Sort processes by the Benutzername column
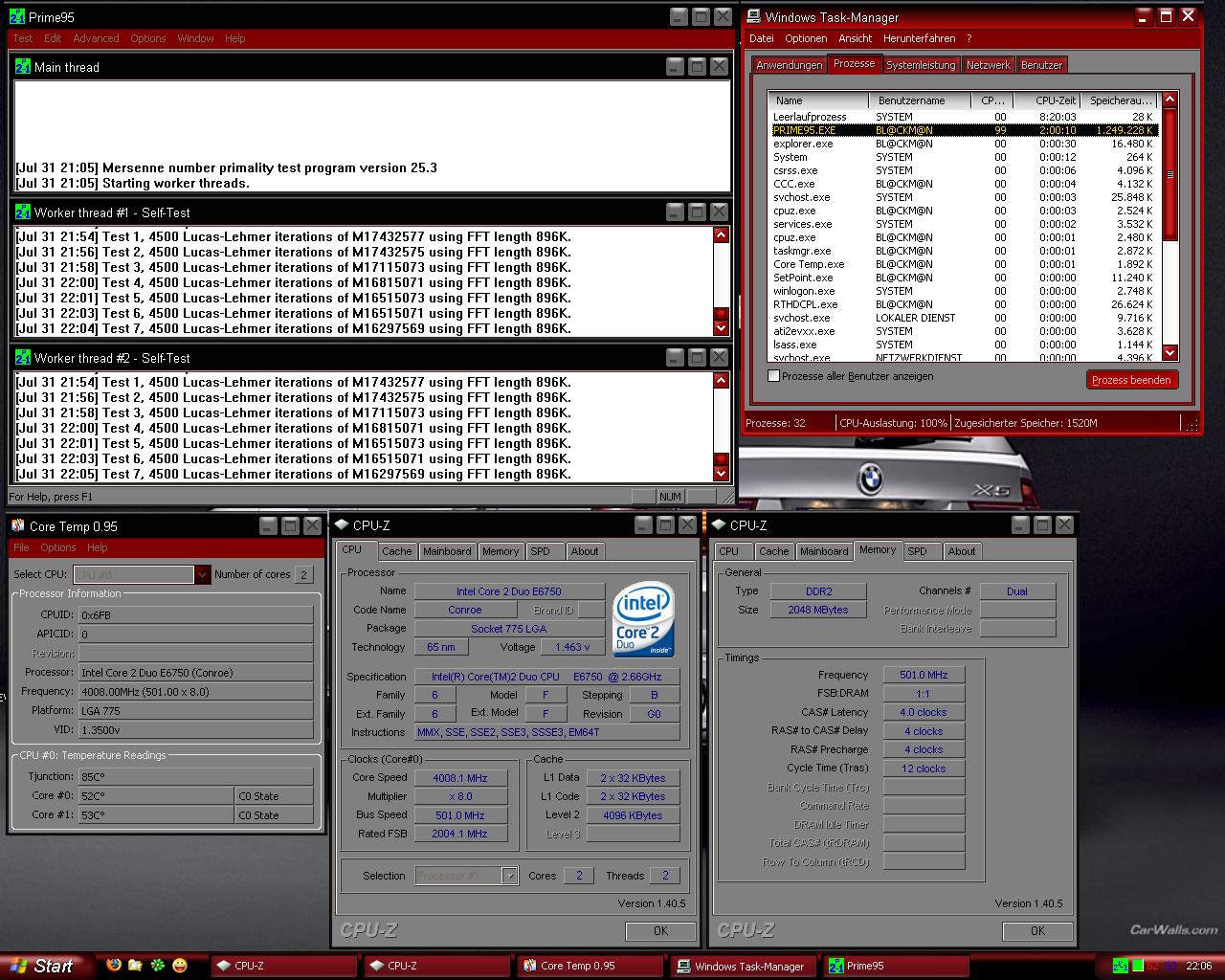This screenshot has width=1225, height=980. 920,100
